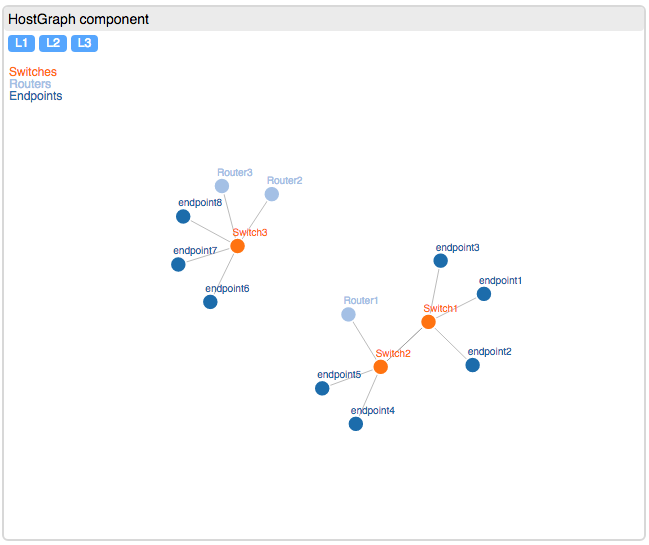Viewport: 649px width, 545px height.
Task: Click the L1 layer button
Action: click(x=21, y=43)
